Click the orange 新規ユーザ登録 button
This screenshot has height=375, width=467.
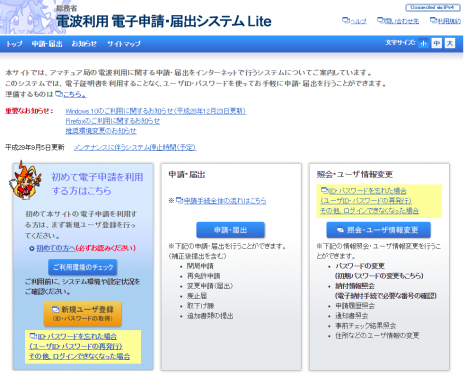pos(82,314)
